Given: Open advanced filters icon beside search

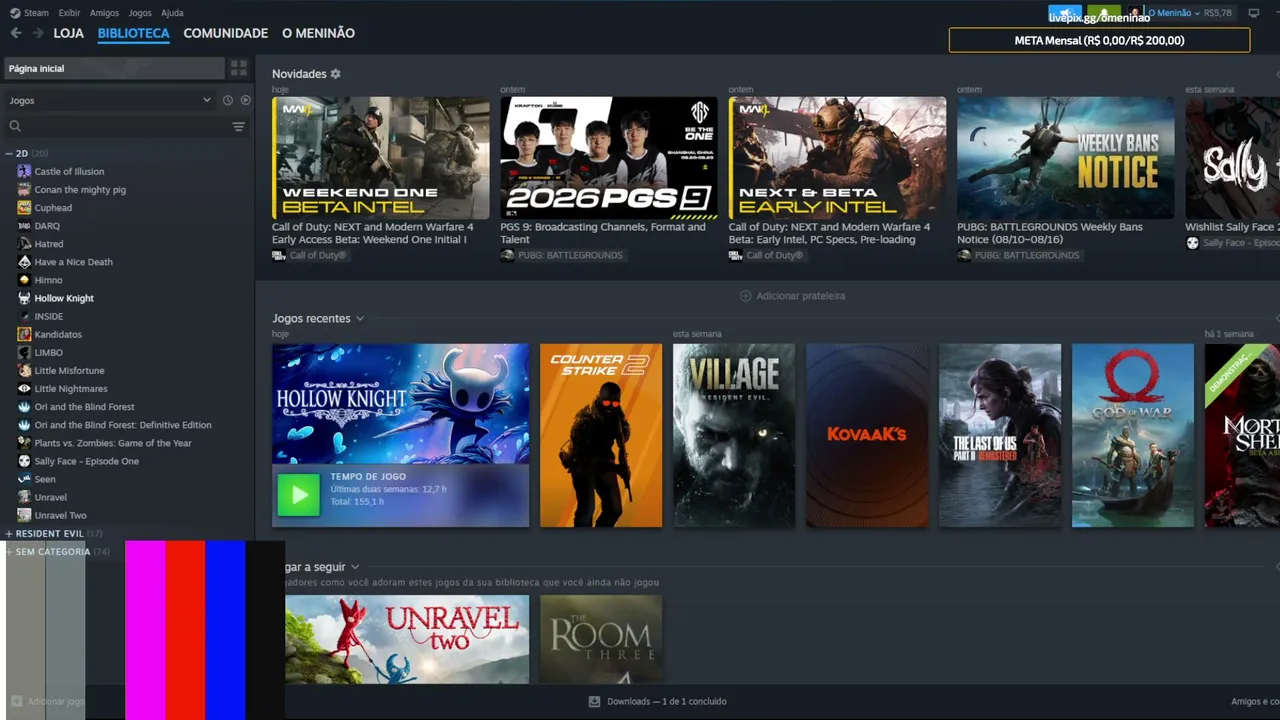Looking at the screenshot, I should click(x=239, y=126).
